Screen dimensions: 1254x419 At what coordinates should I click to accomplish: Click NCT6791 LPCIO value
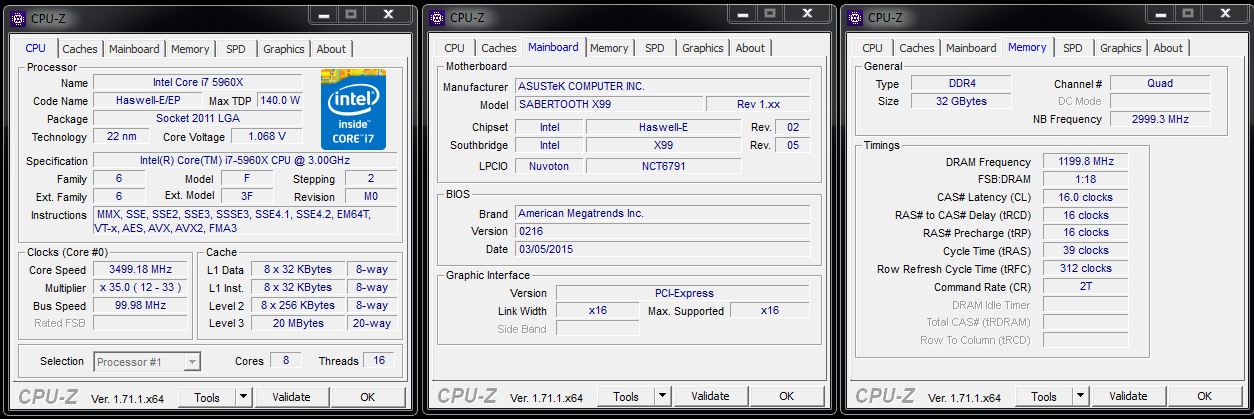(x=663, y=167)
